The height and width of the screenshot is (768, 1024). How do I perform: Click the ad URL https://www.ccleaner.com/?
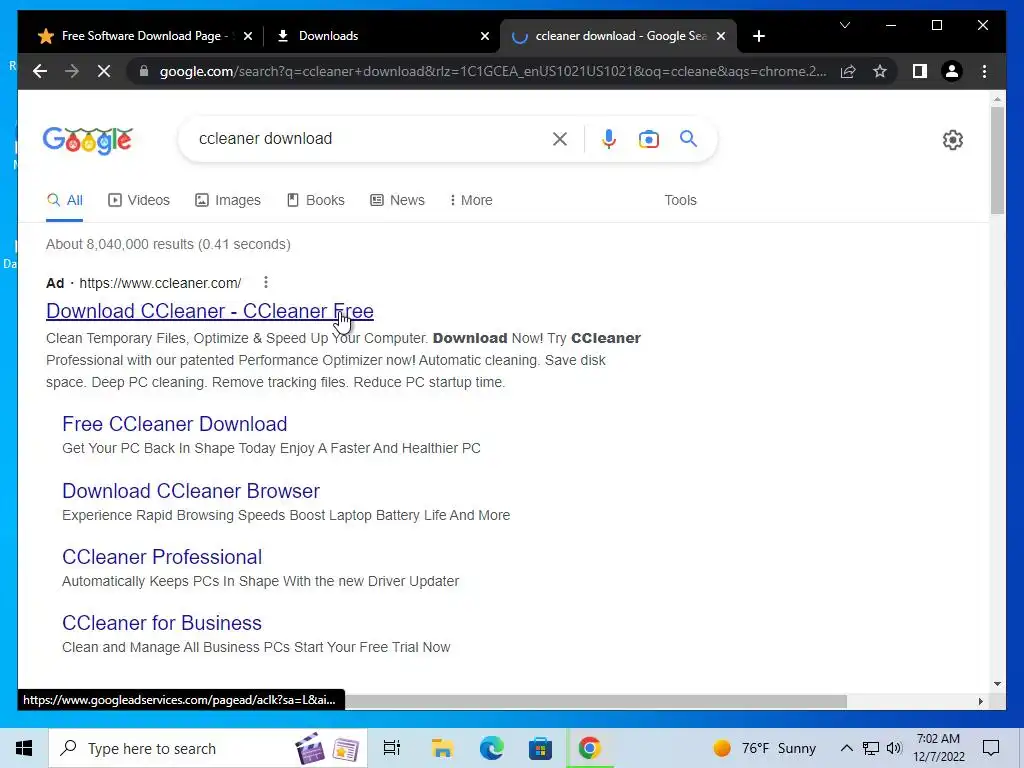pyautogui.click(x=160, y=283)
